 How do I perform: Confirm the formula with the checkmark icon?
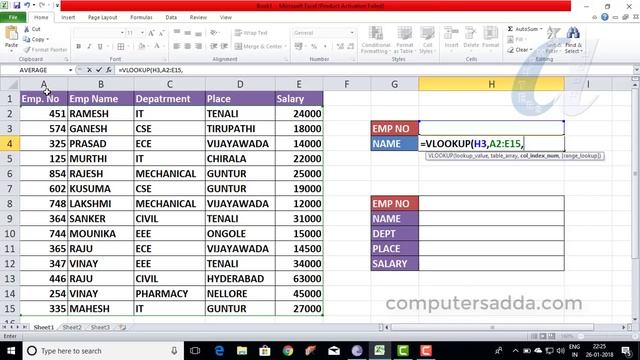point(99,70)
